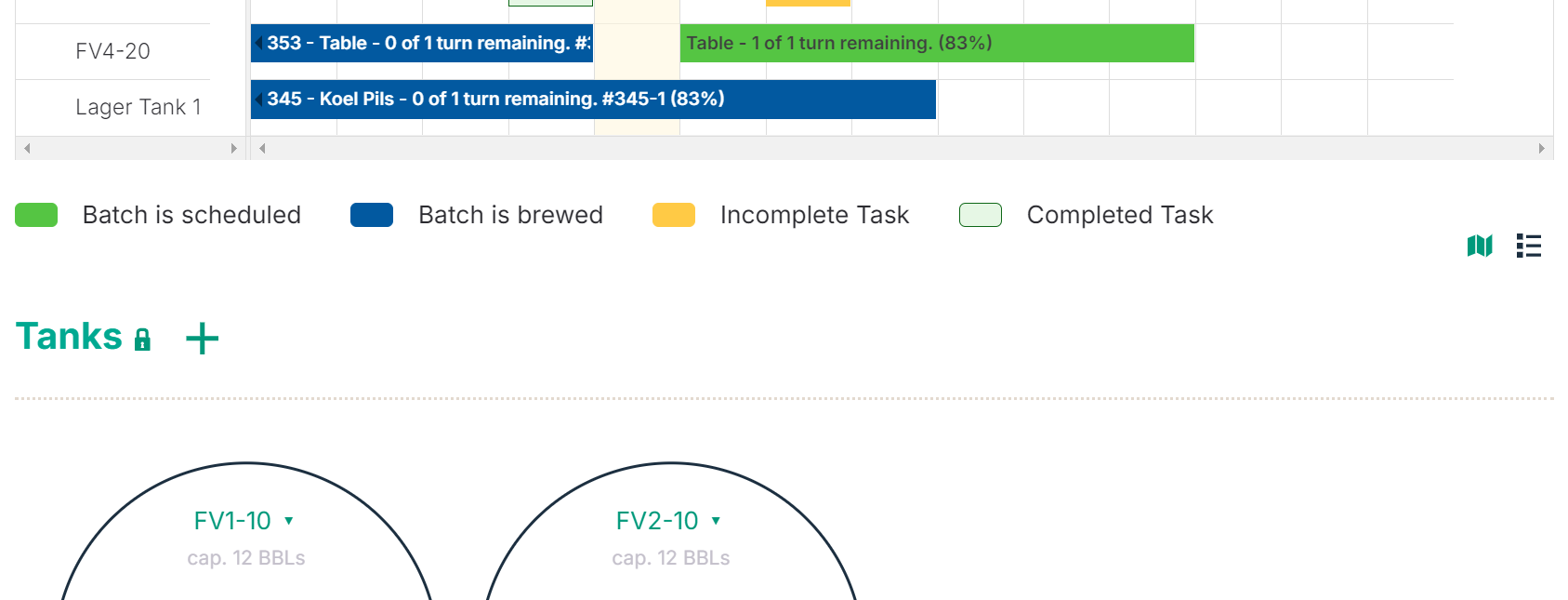The image size is (1568, 600).
Task: Click the plus icon to add tank
Action: (202, 339)
